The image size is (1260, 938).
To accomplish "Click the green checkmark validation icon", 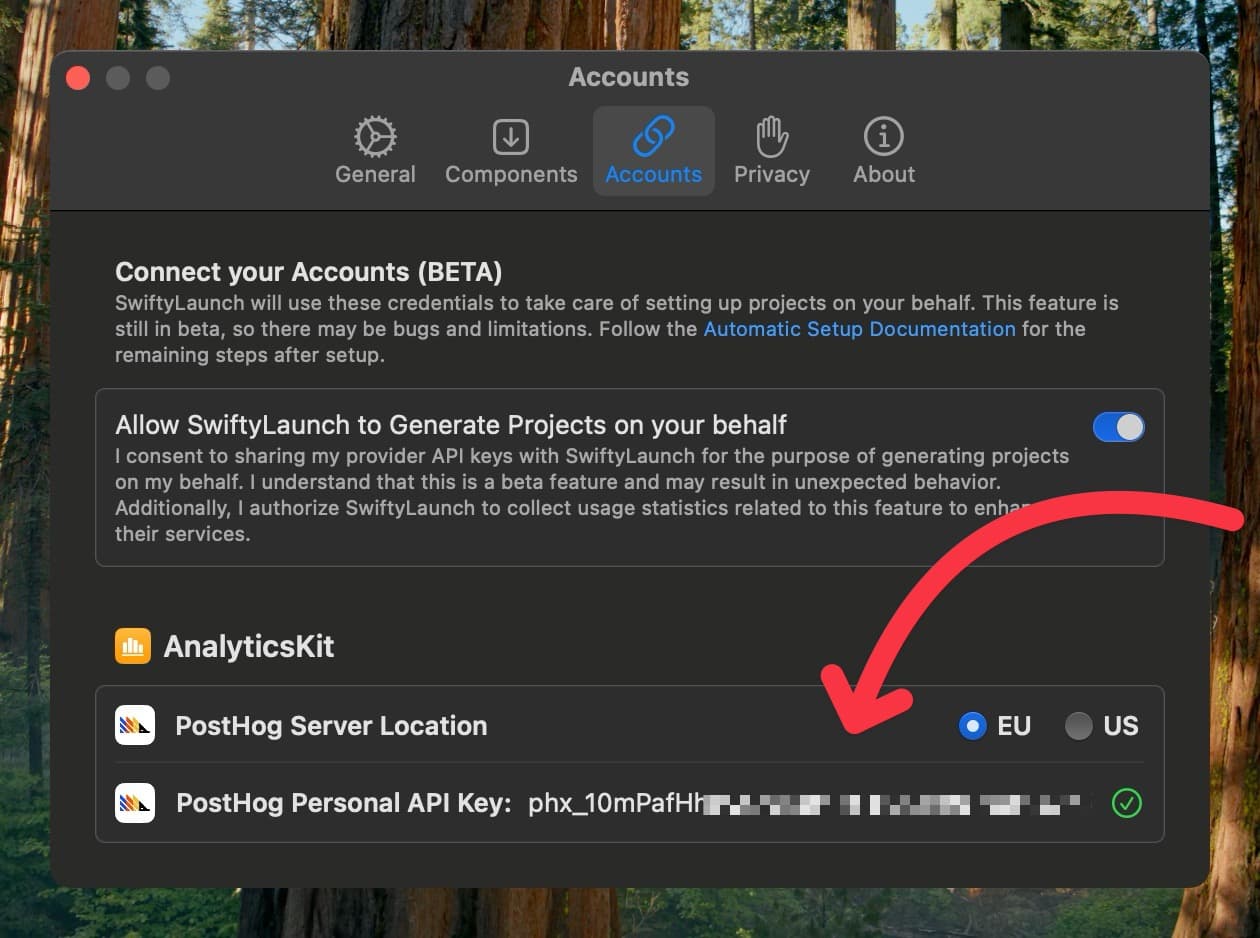I will 1127,803.
